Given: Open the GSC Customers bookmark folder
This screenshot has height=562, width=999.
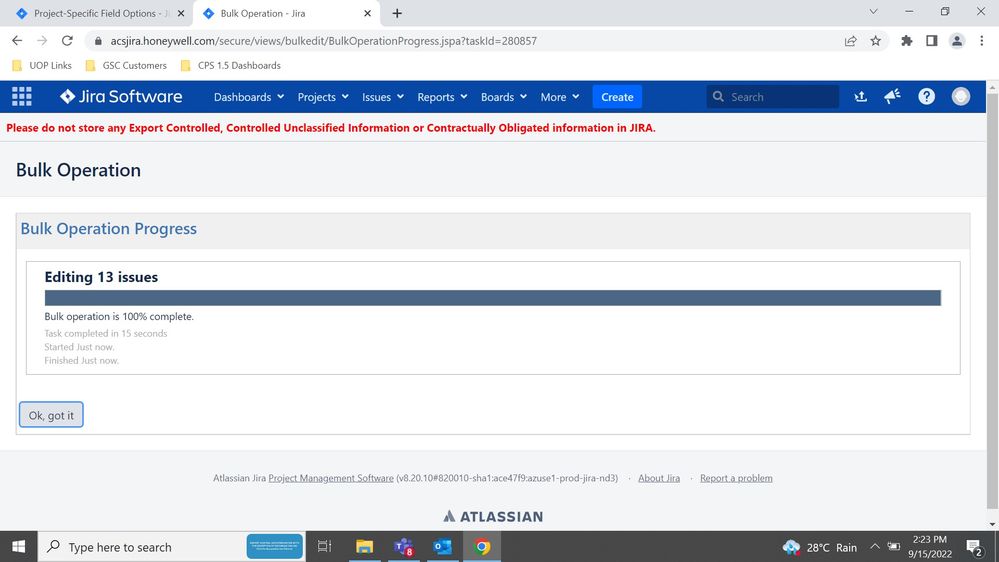Looking at the screenshot, I should pyautogui.click(x=126, y=65).
